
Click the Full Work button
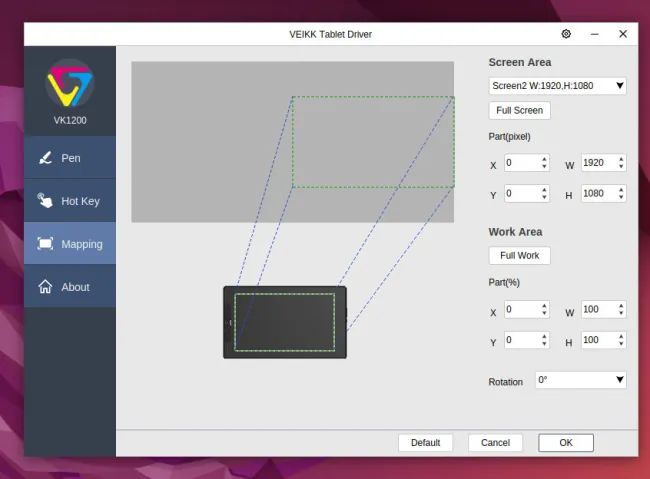point(519,255)
